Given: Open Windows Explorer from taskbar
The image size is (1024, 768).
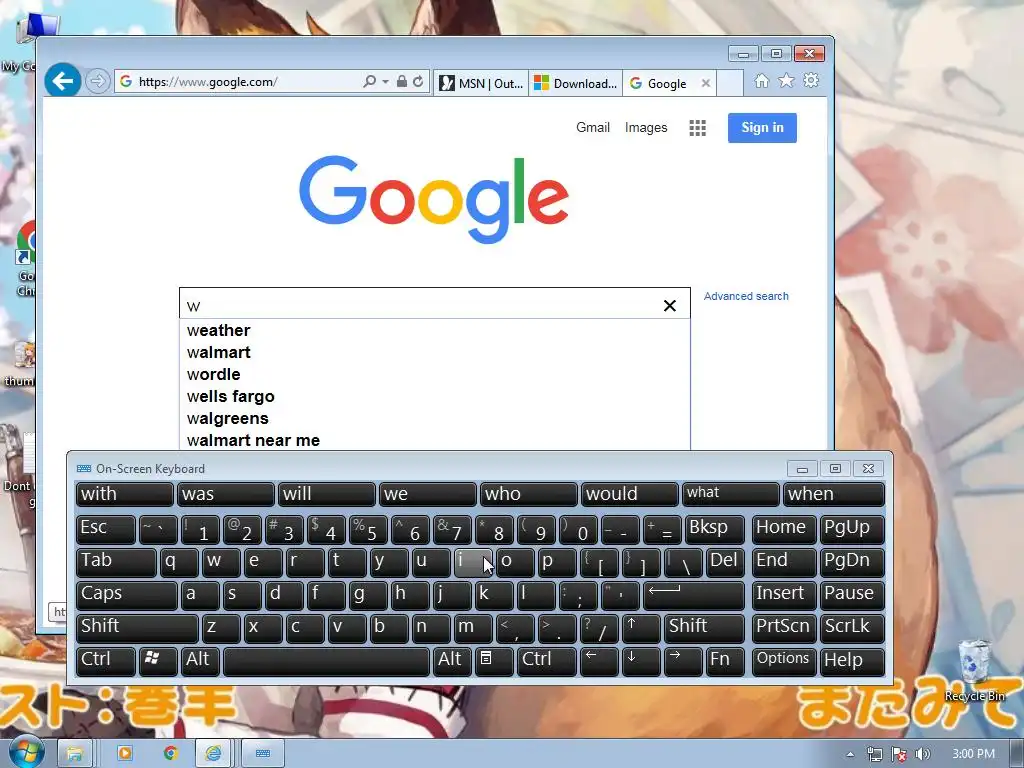Looking at the screenshot, I should click(x=74, y=754).
